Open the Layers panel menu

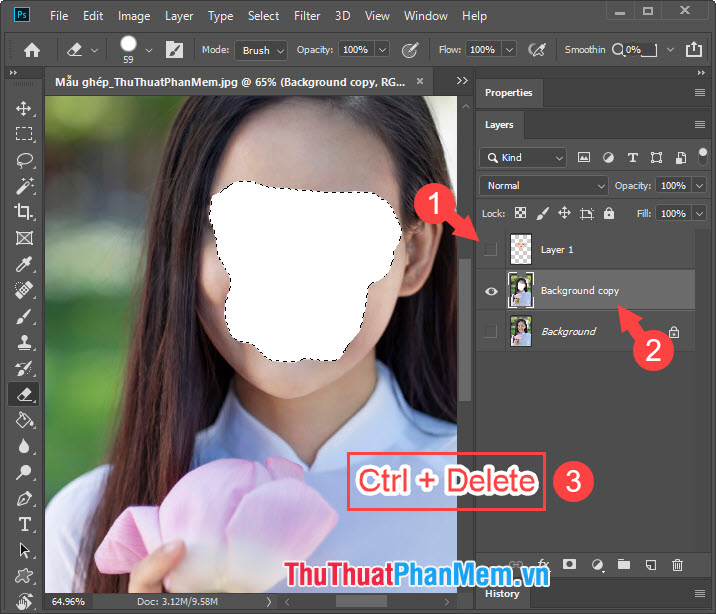click(700, 125)
